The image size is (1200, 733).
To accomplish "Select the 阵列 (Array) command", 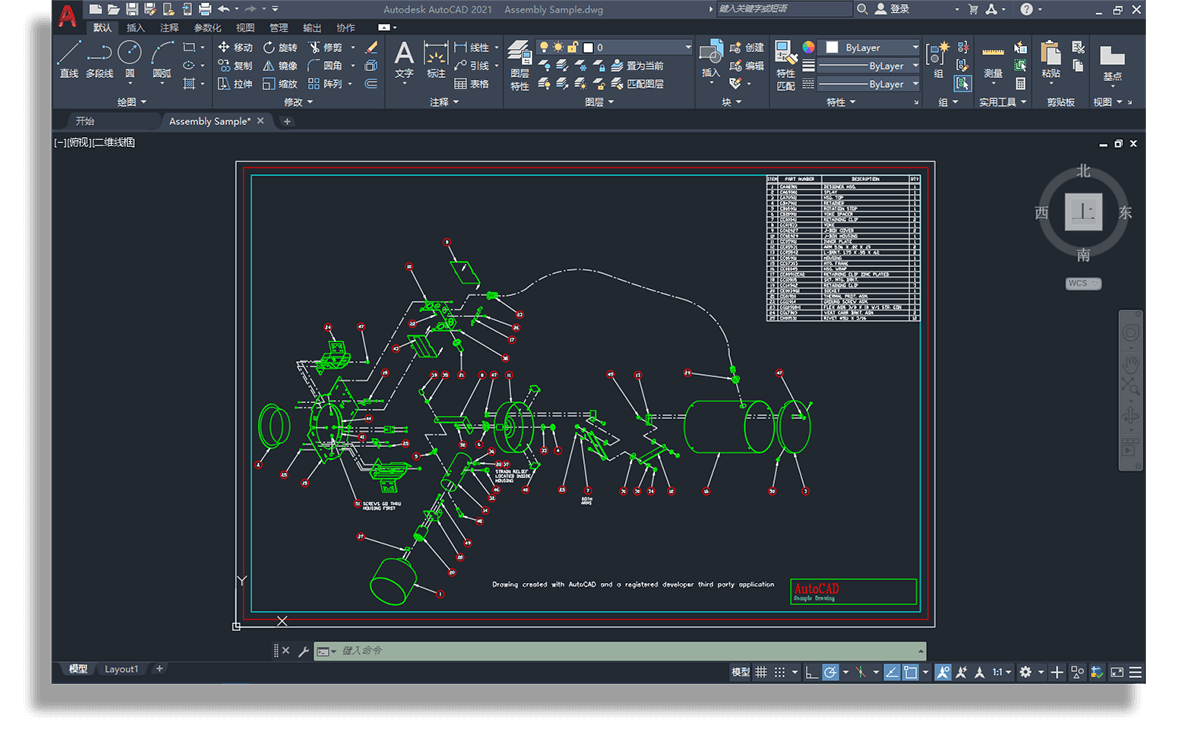I will click(326, 84).
